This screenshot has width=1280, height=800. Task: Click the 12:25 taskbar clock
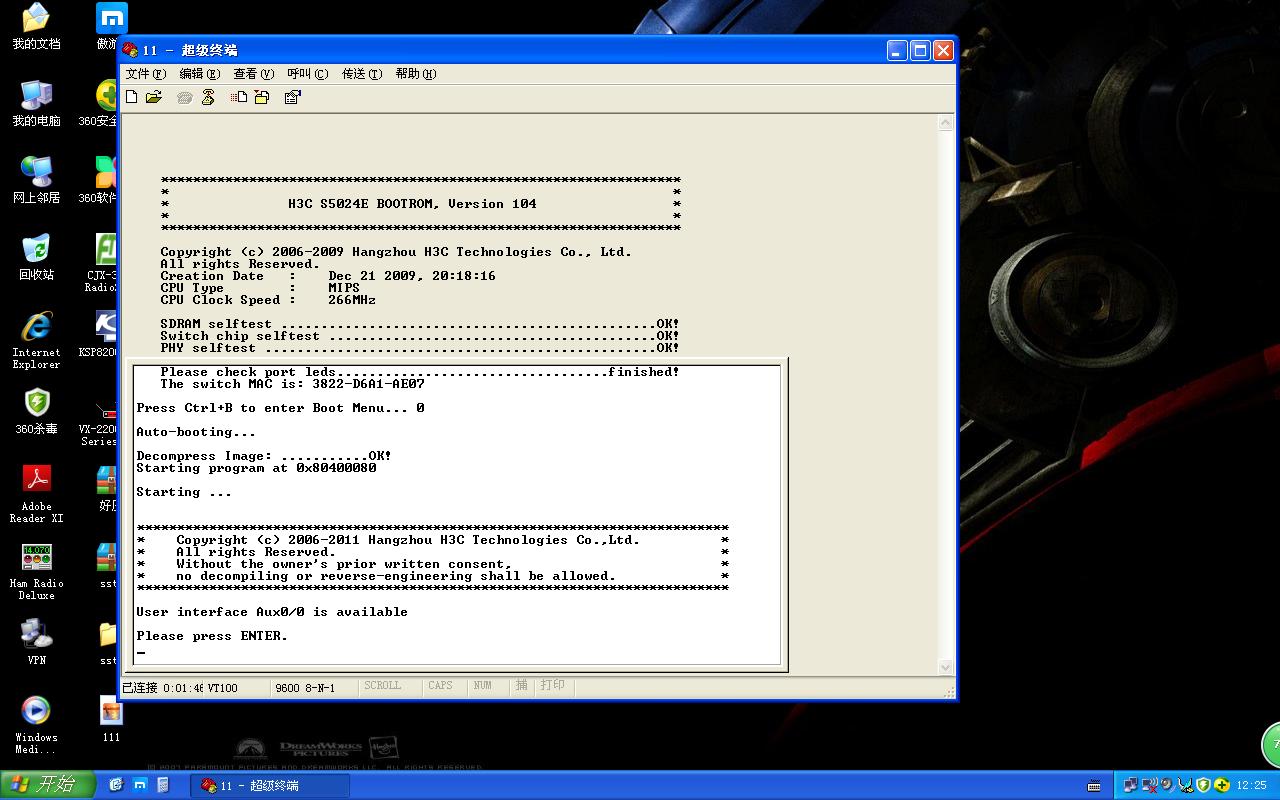point(1251,785)
